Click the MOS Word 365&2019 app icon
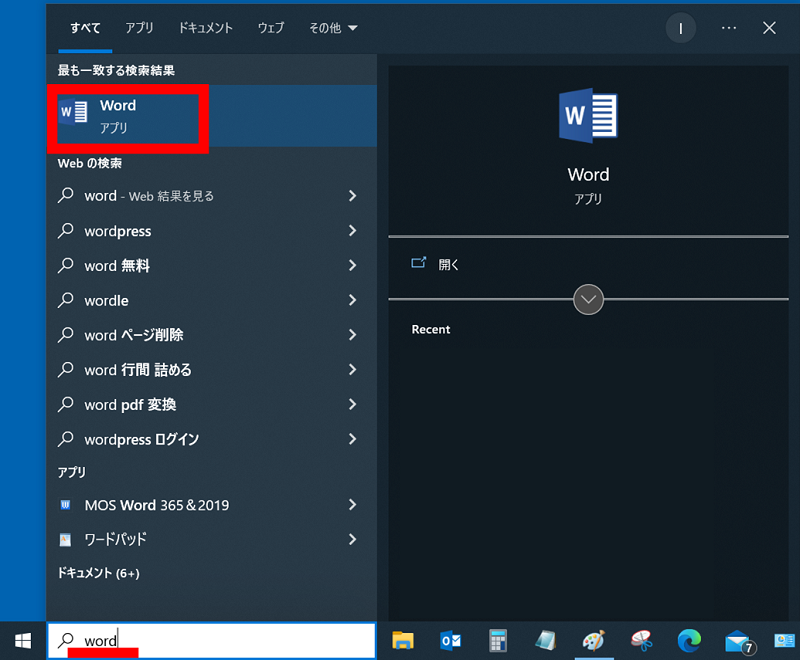This screenshot has height=660, width=800. coord(65,505)
